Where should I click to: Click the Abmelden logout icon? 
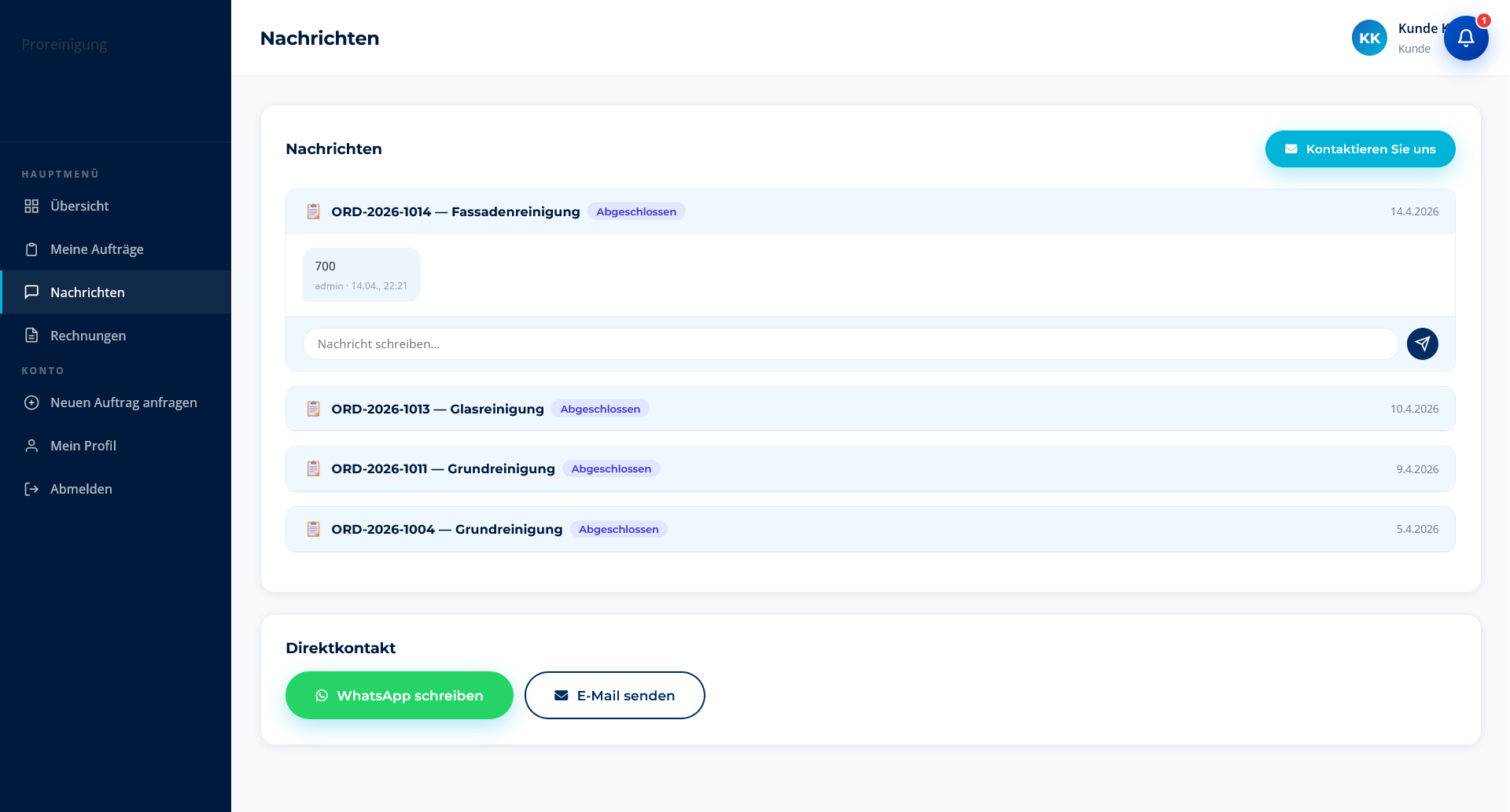[x=31, y=489]
